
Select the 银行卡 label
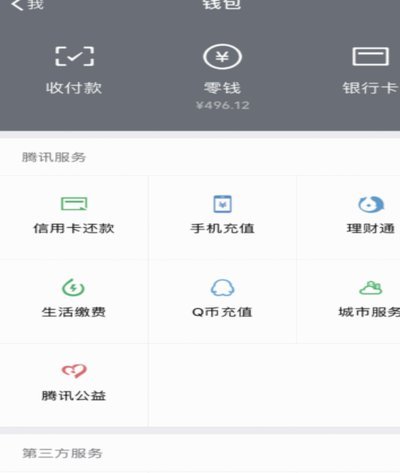pyautogui.click(x=370, y=88)
